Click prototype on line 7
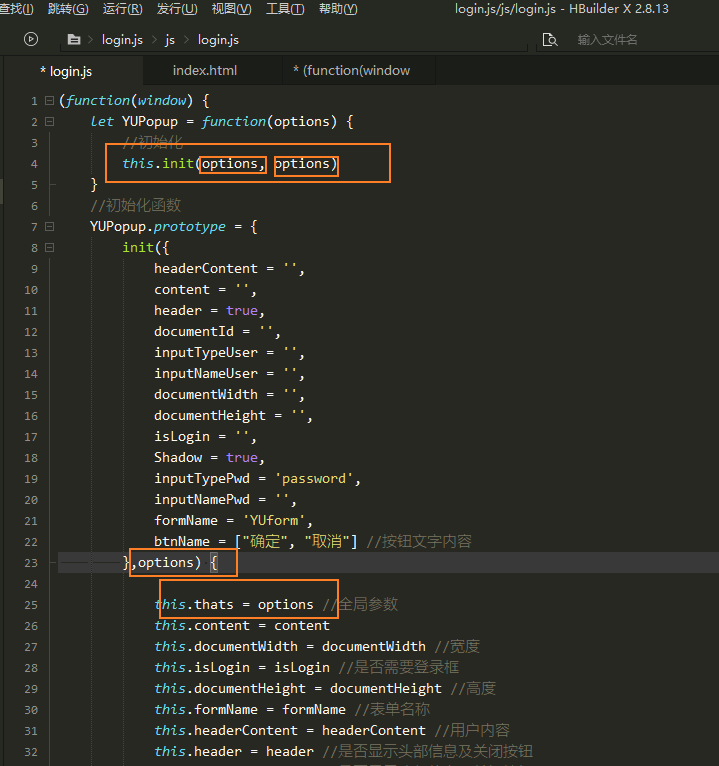This screenshot has height=766, width=719. tap(190, 227)
